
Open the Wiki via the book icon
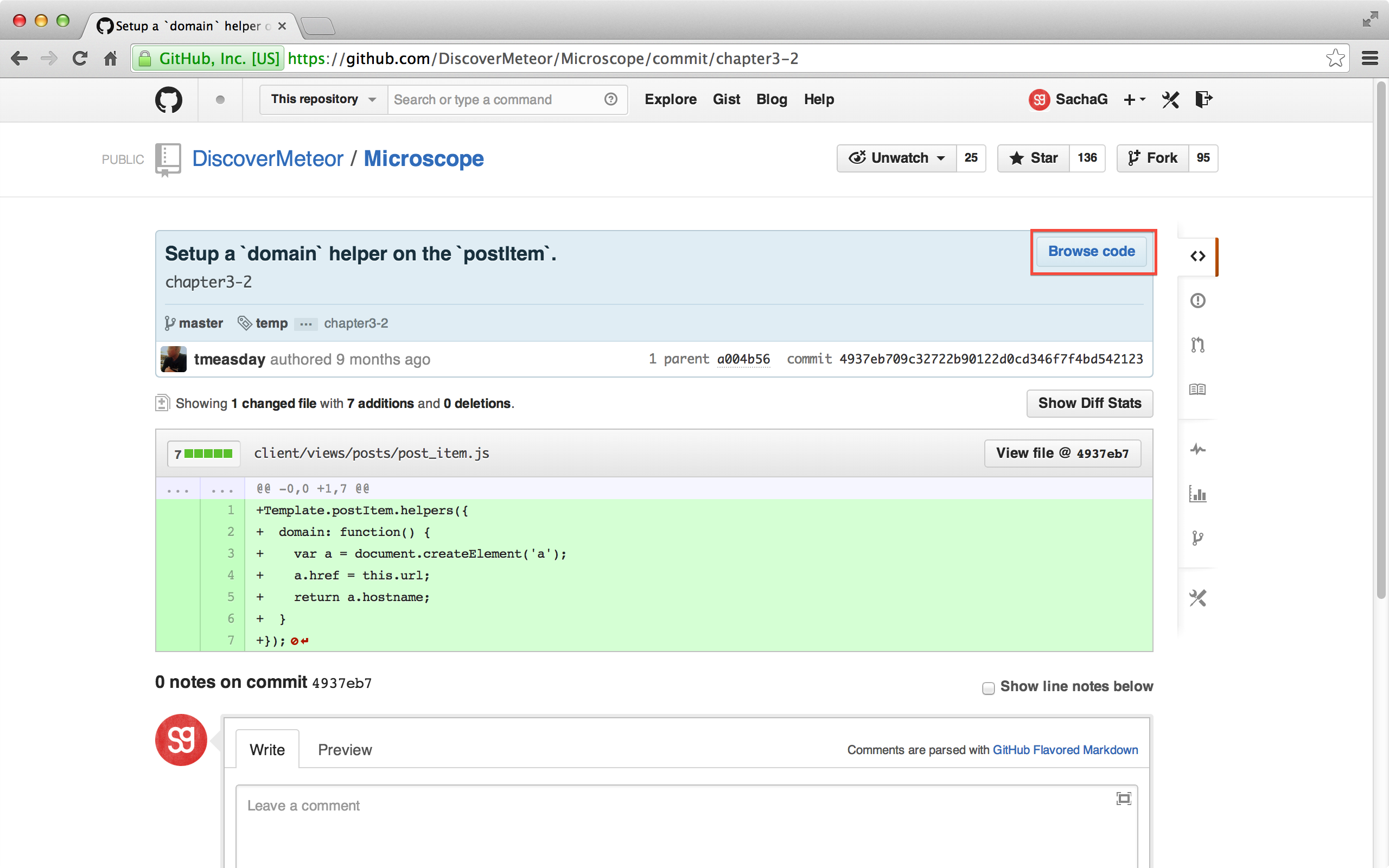[x=1198, y=388]
